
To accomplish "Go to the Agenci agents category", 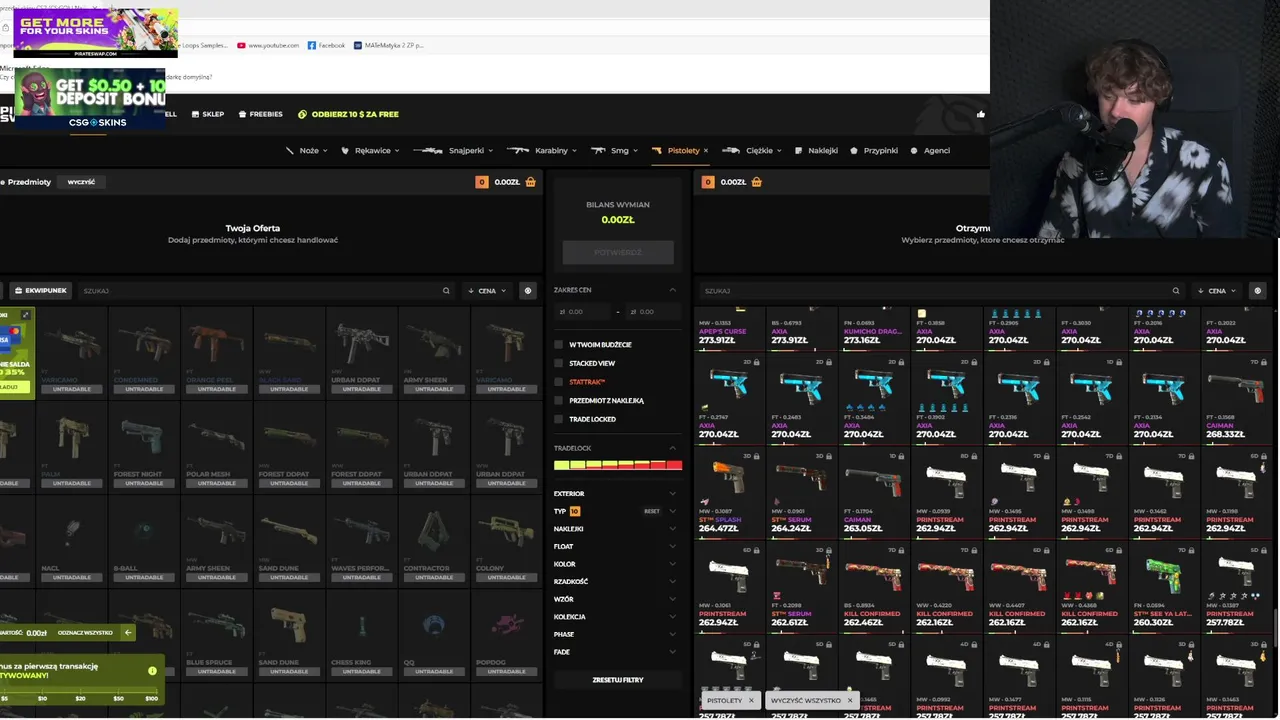I will click(x=930, y=151).
